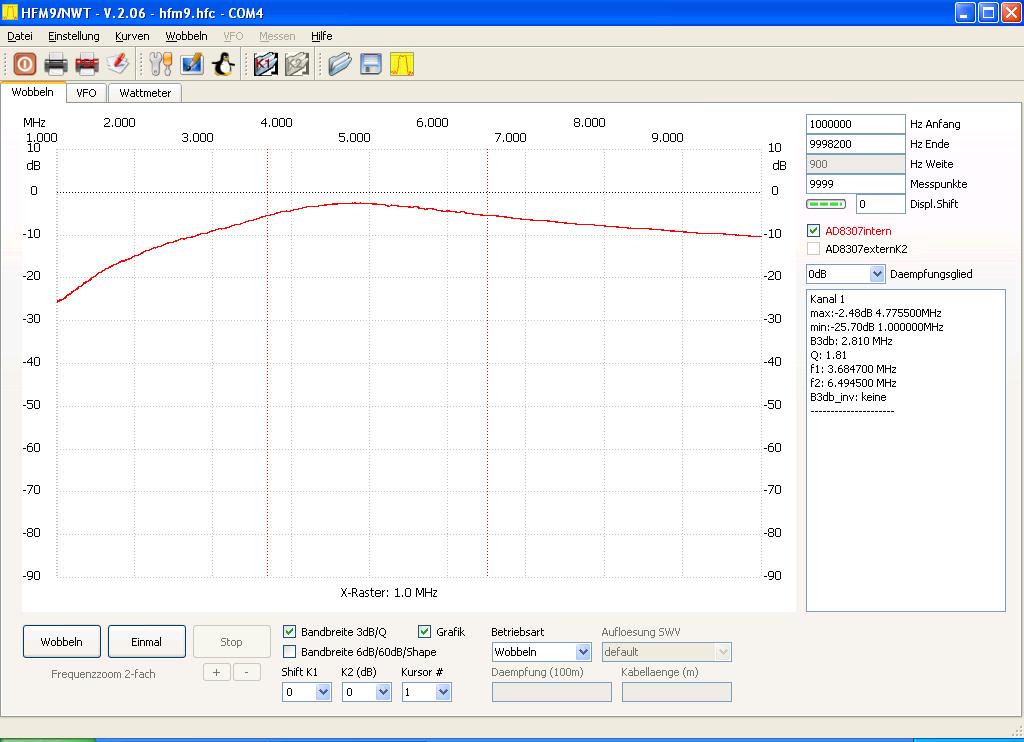Click the yellow curve manager icon
The height and width of the screenshot is (742, 1024).
(402, 64)
